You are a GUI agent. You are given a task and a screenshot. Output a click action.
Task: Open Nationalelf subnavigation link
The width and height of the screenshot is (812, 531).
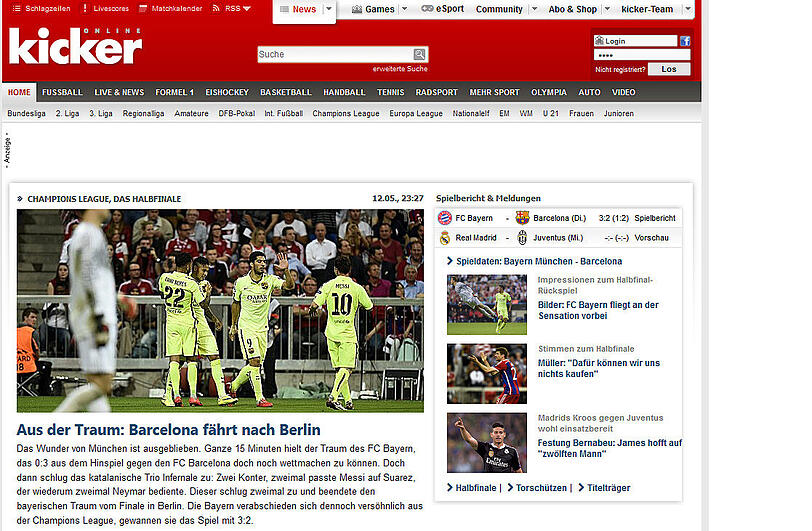[471, 113]
